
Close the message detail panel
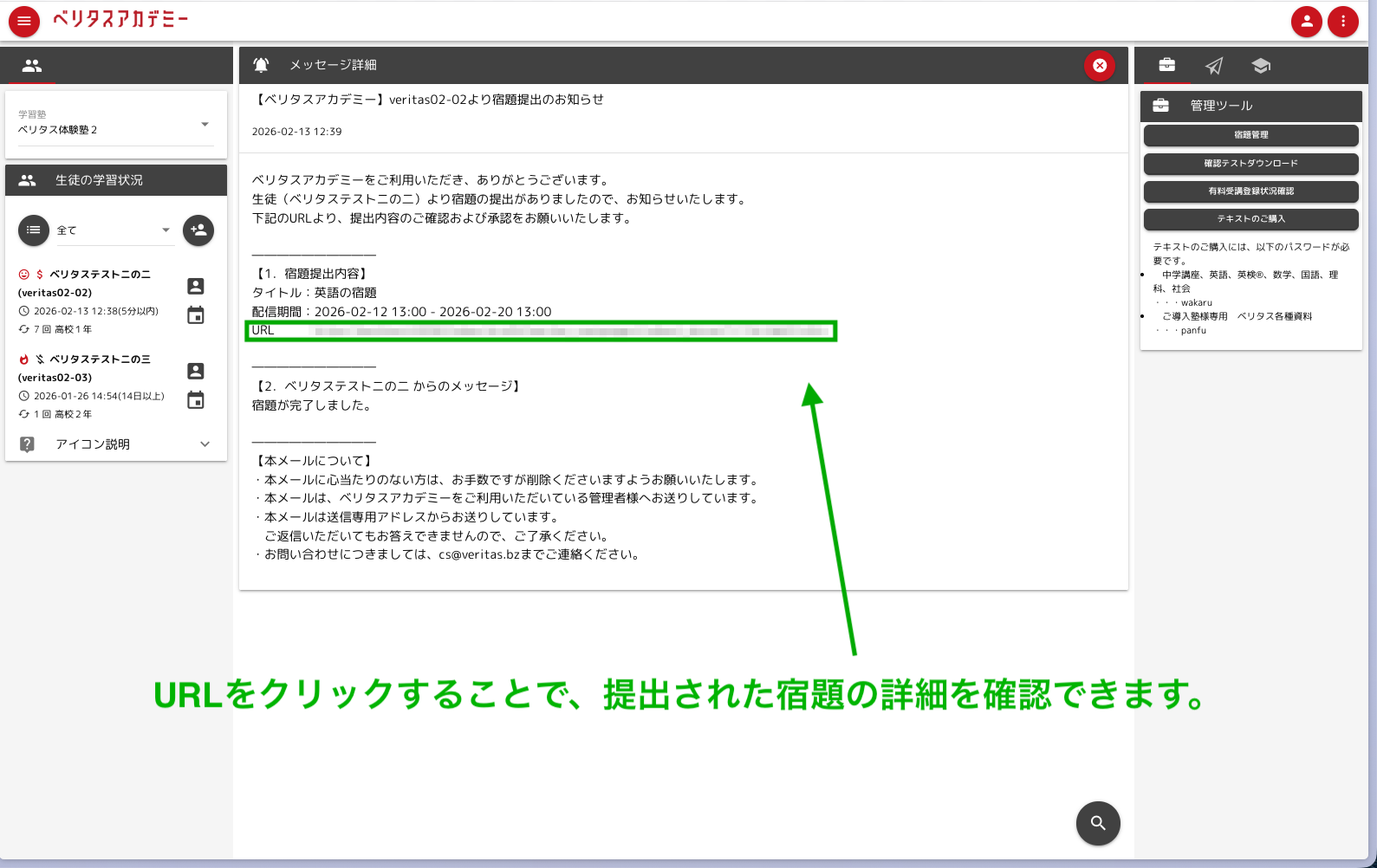1100,65
